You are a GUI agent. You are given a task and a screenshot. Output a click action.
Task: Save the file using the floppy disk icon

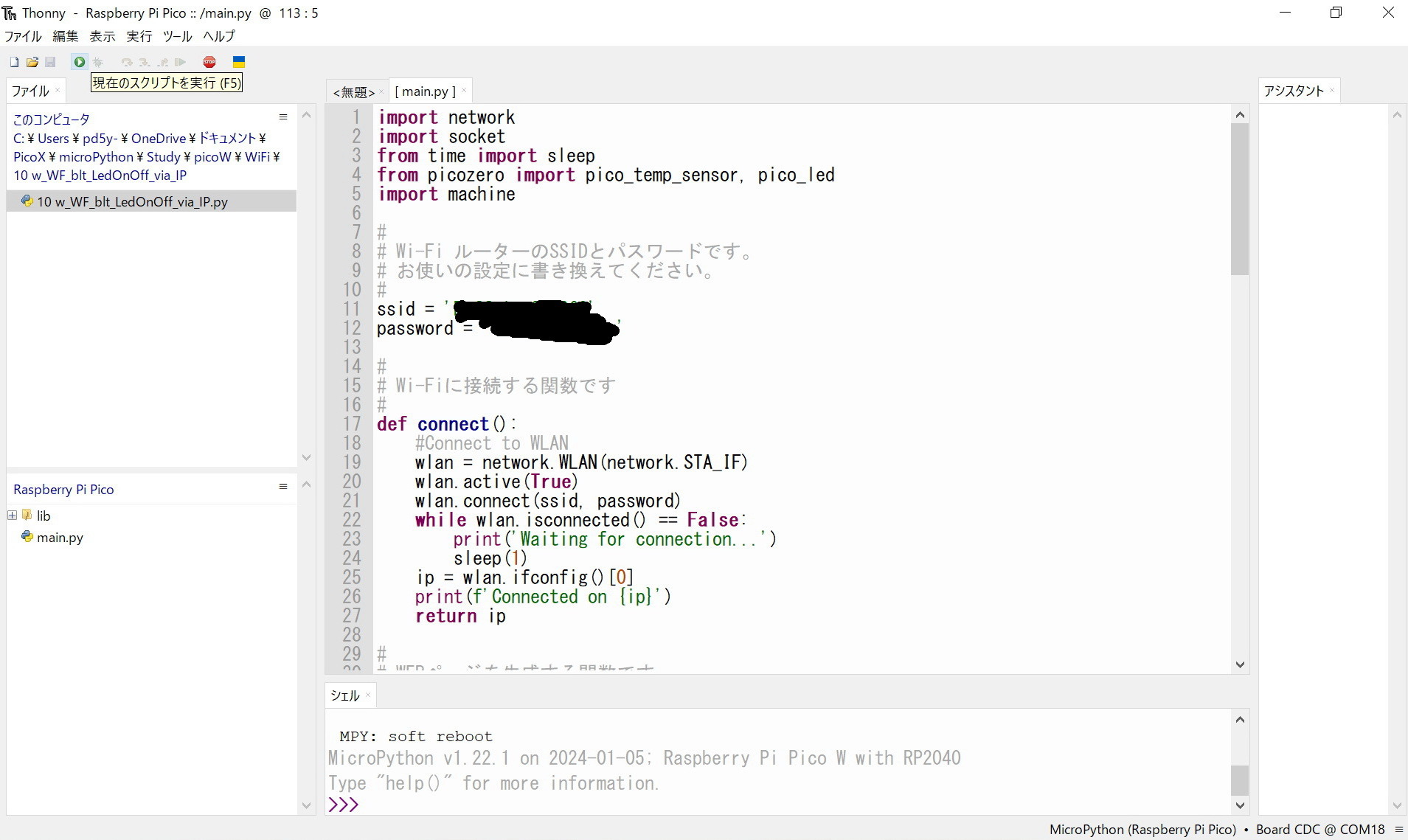click(x=50, y=62)
